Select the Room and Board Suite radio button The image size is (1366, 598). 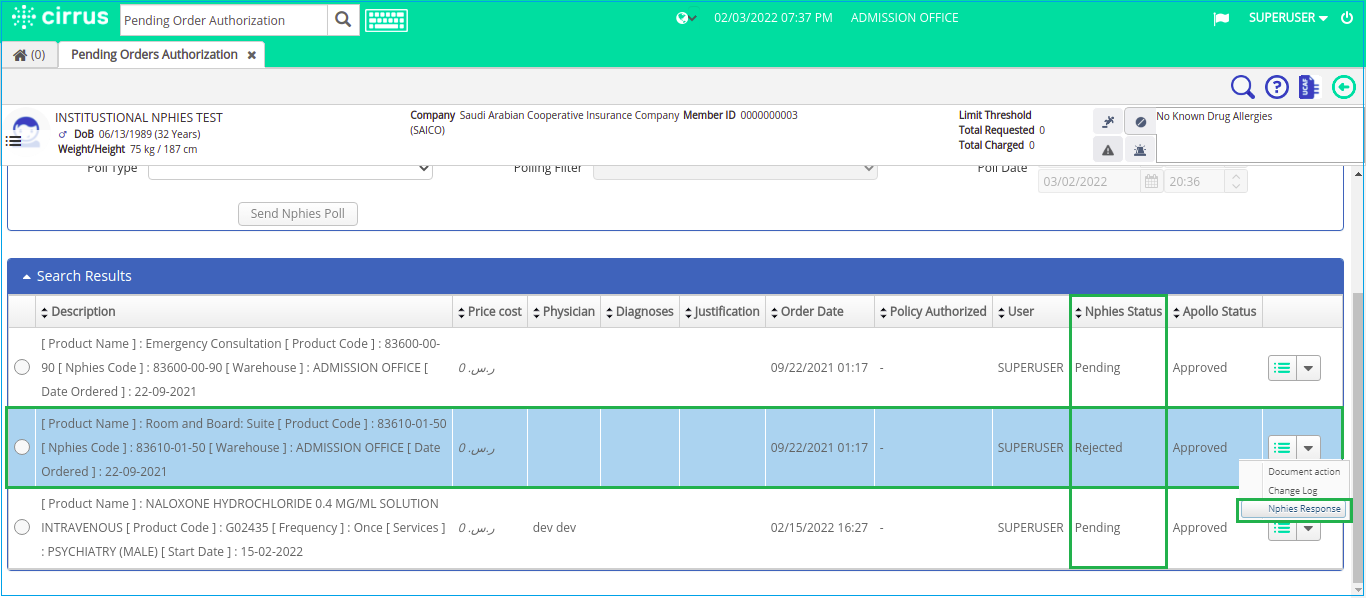point(22,447)
